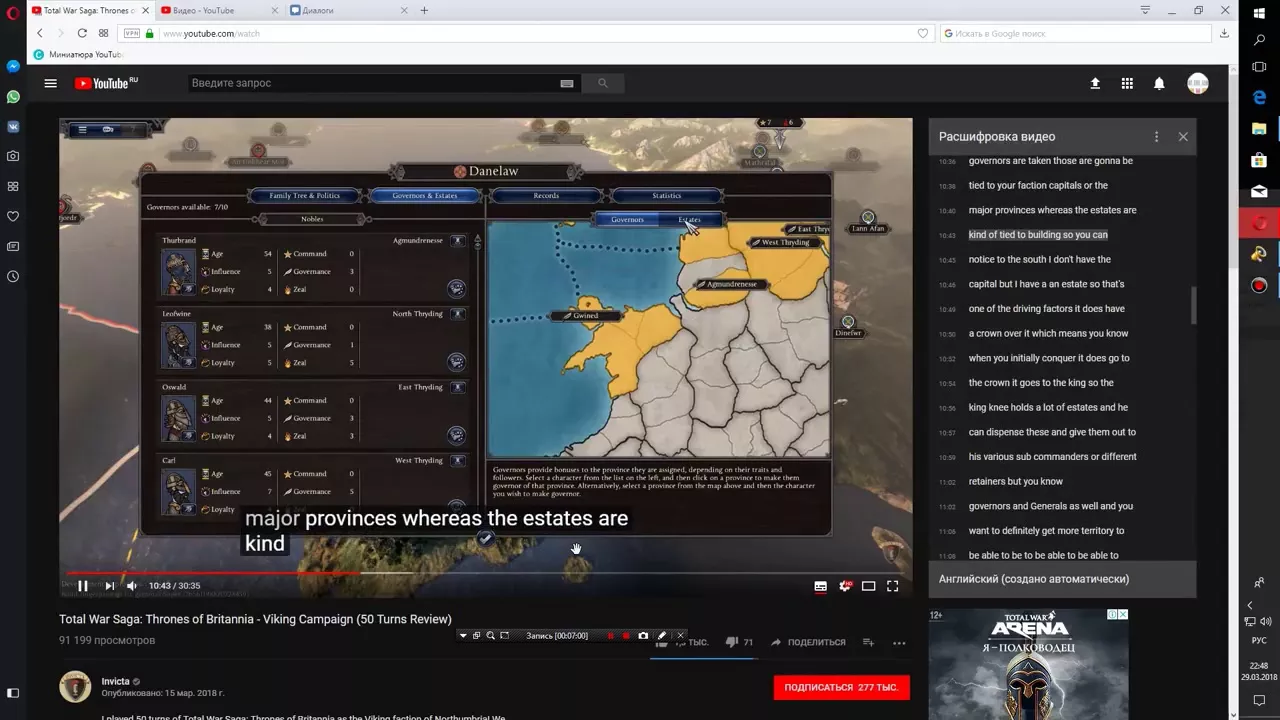Open the YouTube apps grid
Screen dimensions: 1280x720
pyautogui.click(x=1127, y=83)
